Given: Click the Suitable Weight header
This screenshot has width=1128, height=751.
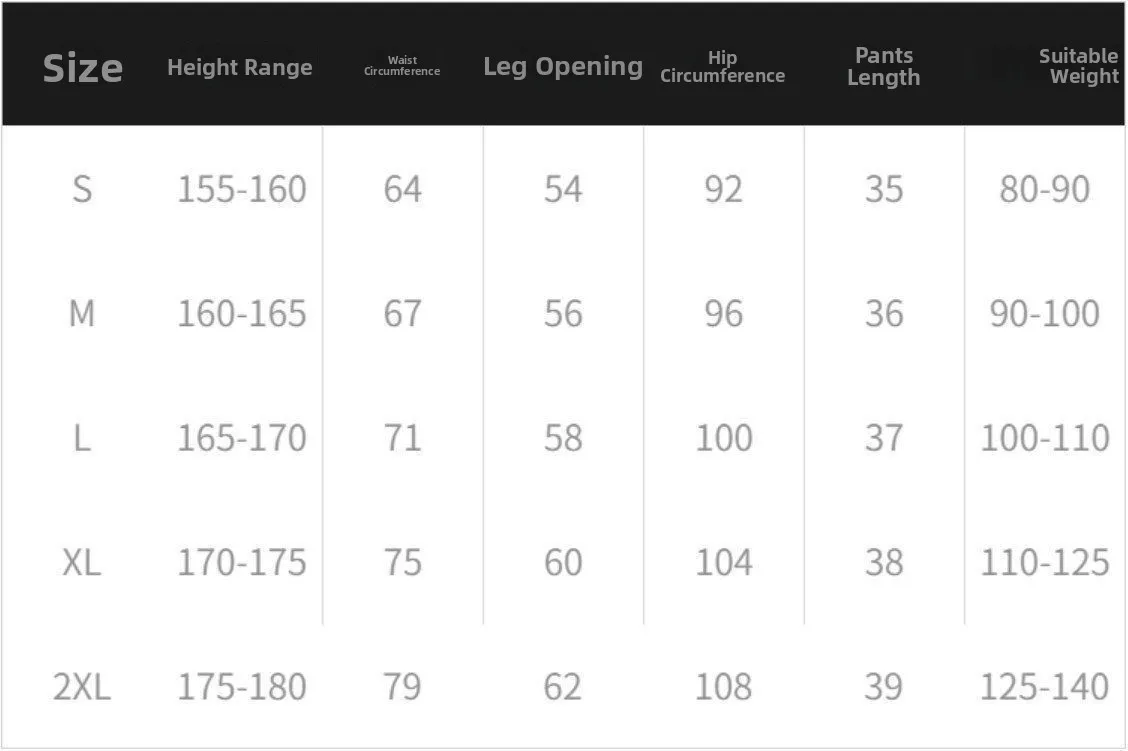Looking at the screenshot, I should pos(1078,66).
